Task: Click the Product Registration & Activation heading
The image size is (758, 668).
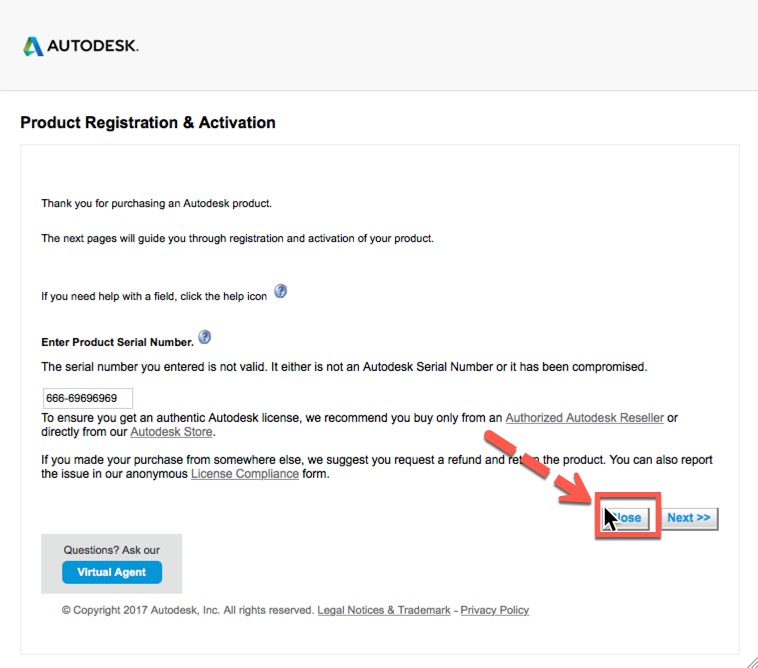Action: click(x=148, y=122)
